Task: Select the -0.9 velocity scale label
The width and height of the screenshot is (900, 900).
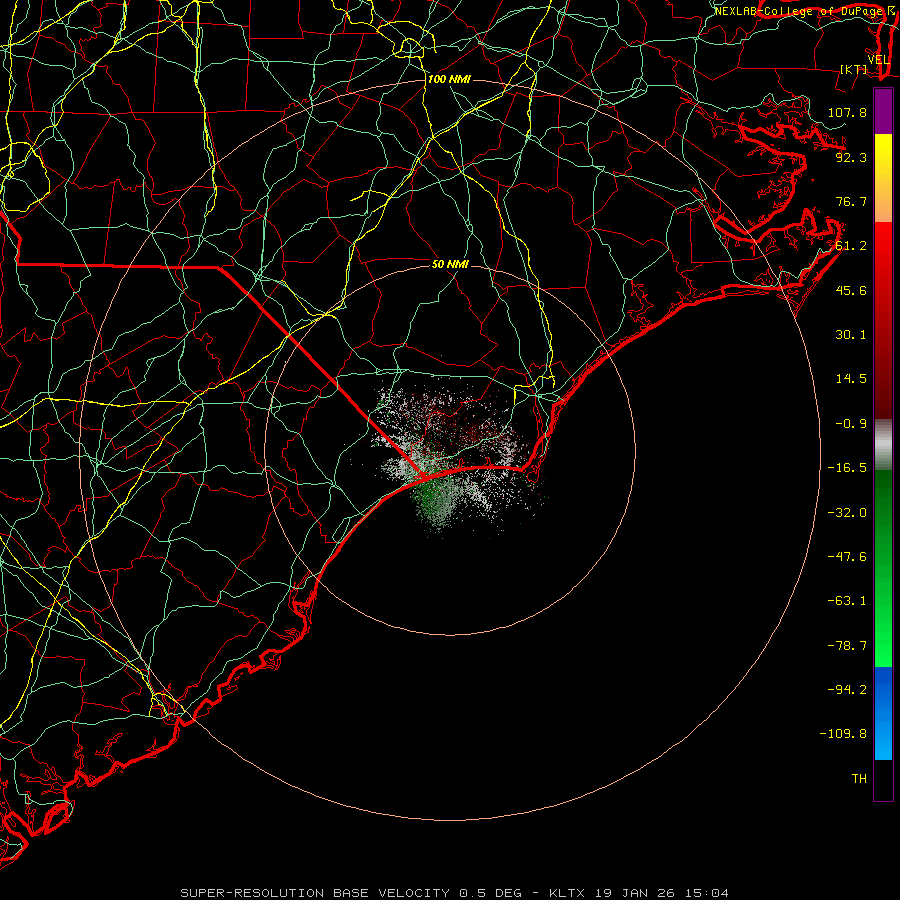Action: coord(851,424)
